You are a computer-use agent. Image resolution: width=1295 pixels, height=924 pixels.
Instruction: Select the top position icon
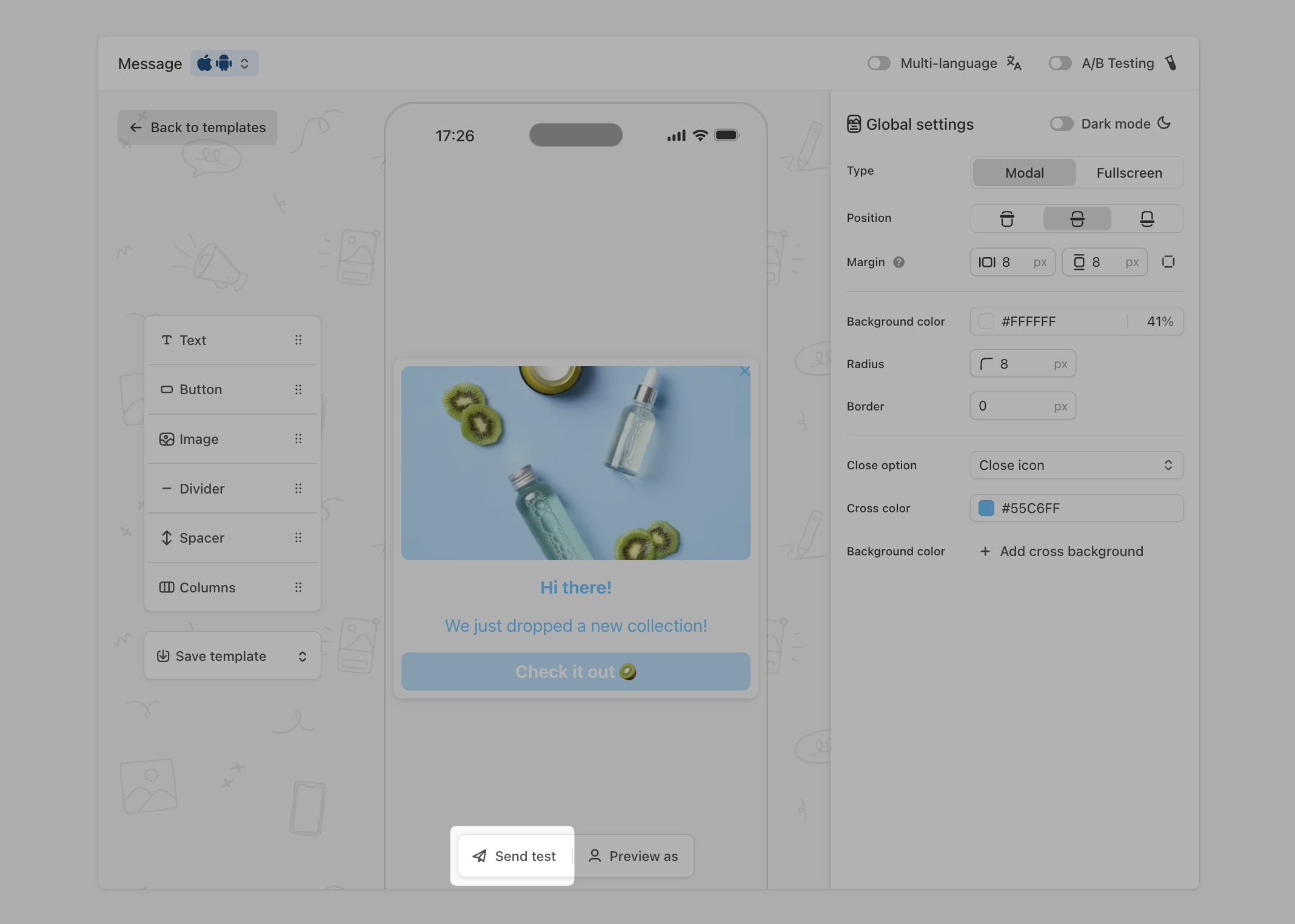point(1006,219)
